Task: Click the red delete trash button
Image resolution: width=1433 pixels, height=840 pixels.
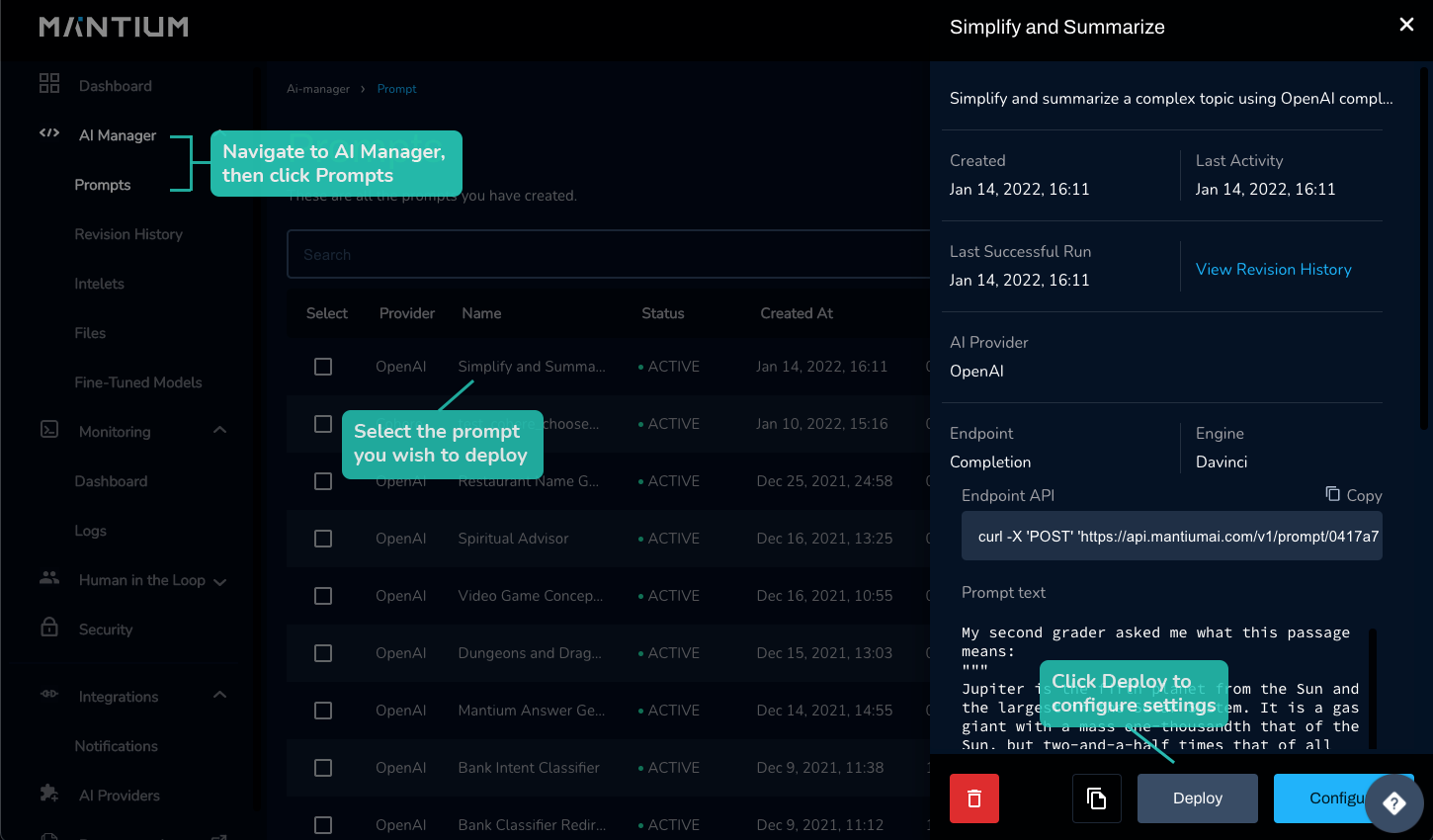Action: (x=974, y=798)
